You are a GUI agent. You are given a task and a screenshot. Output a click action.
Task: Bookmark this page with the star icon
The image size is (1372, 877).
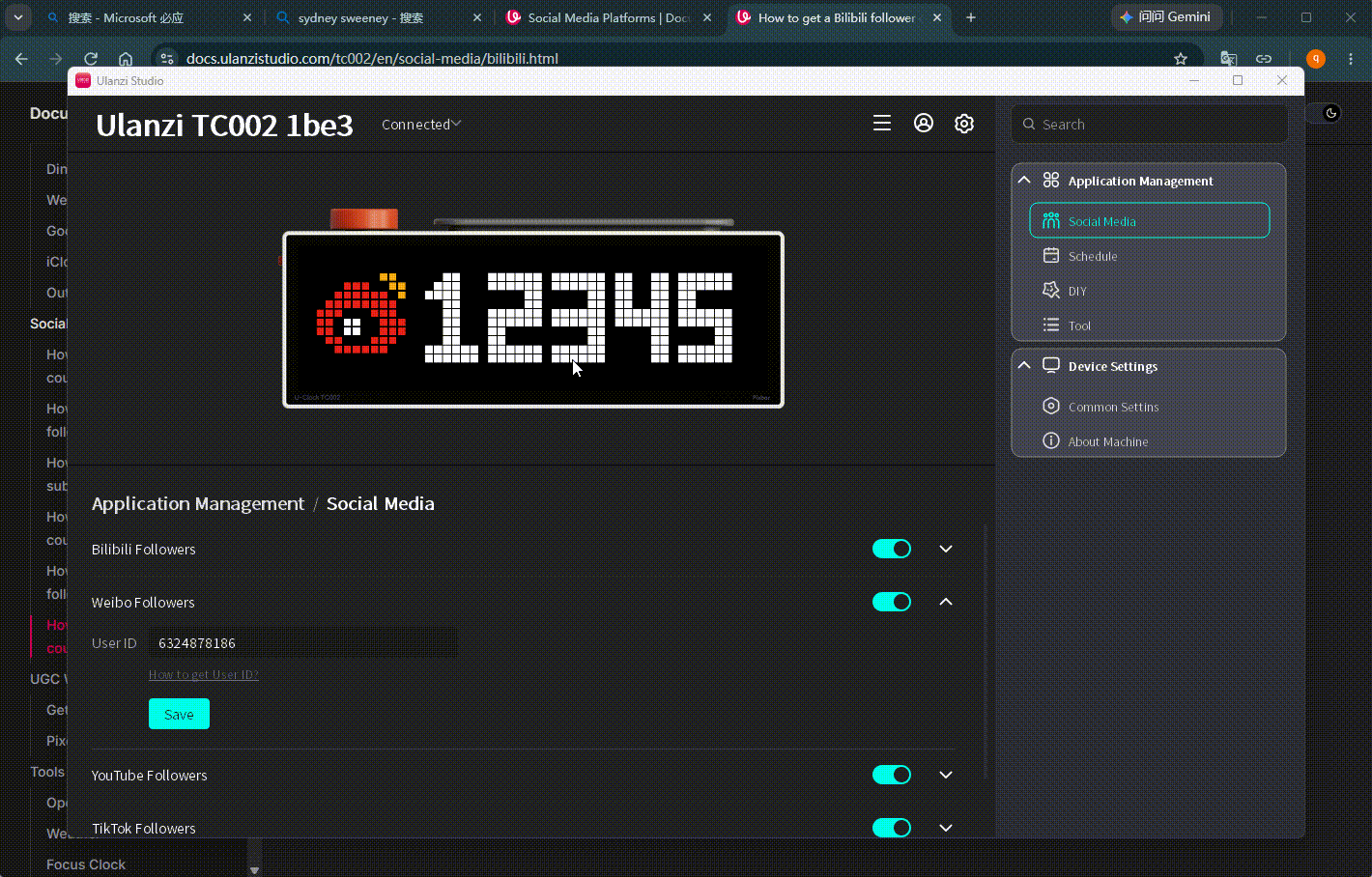[x=1181, y=59]
